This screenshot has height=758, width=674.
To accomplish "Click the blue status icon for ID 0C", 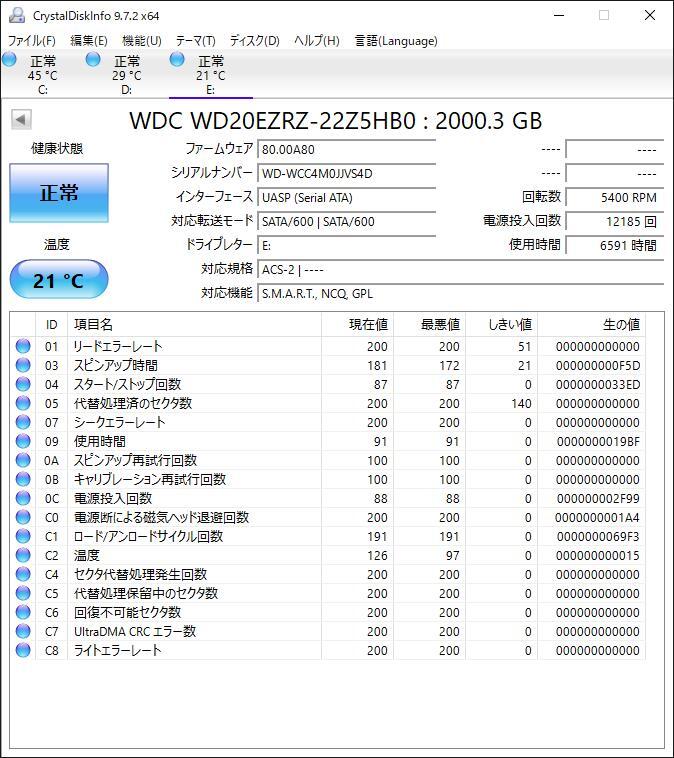I will [23, 498].
